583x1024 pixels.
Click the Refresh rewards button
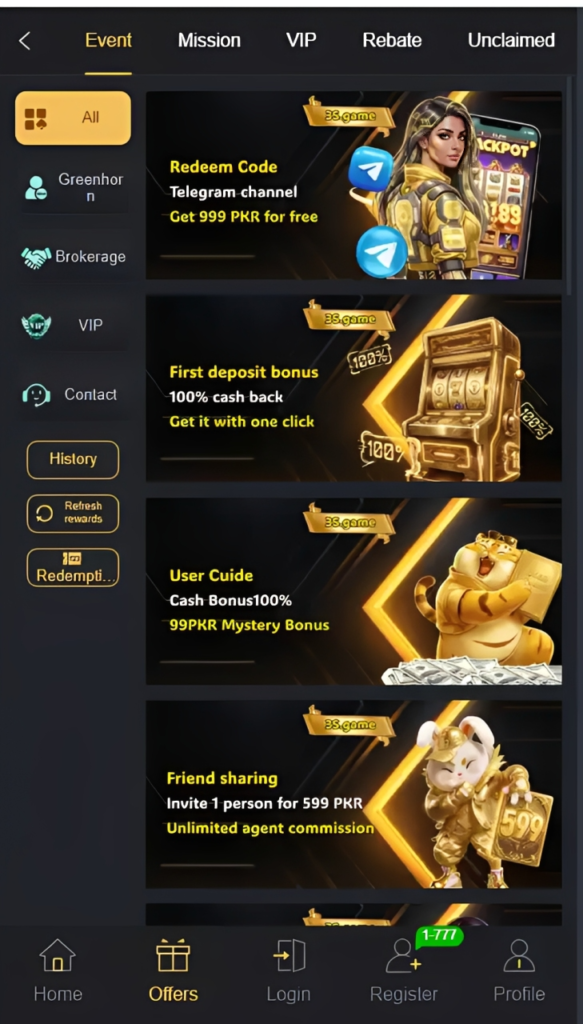coord(73,513)
